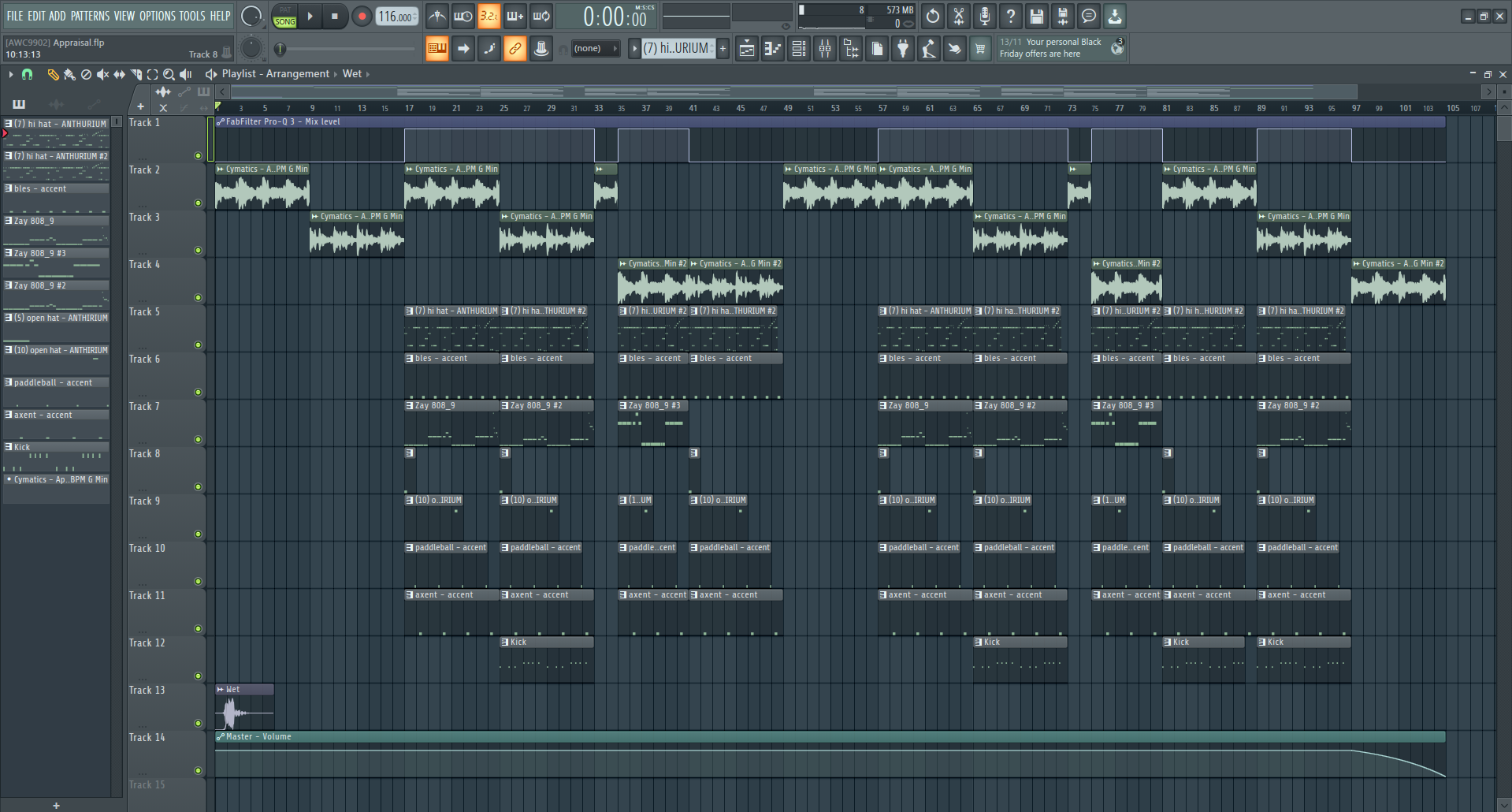Screen dimensions: 1512x812
Task: Open the Browser view icon
Action: pos(851,49)
